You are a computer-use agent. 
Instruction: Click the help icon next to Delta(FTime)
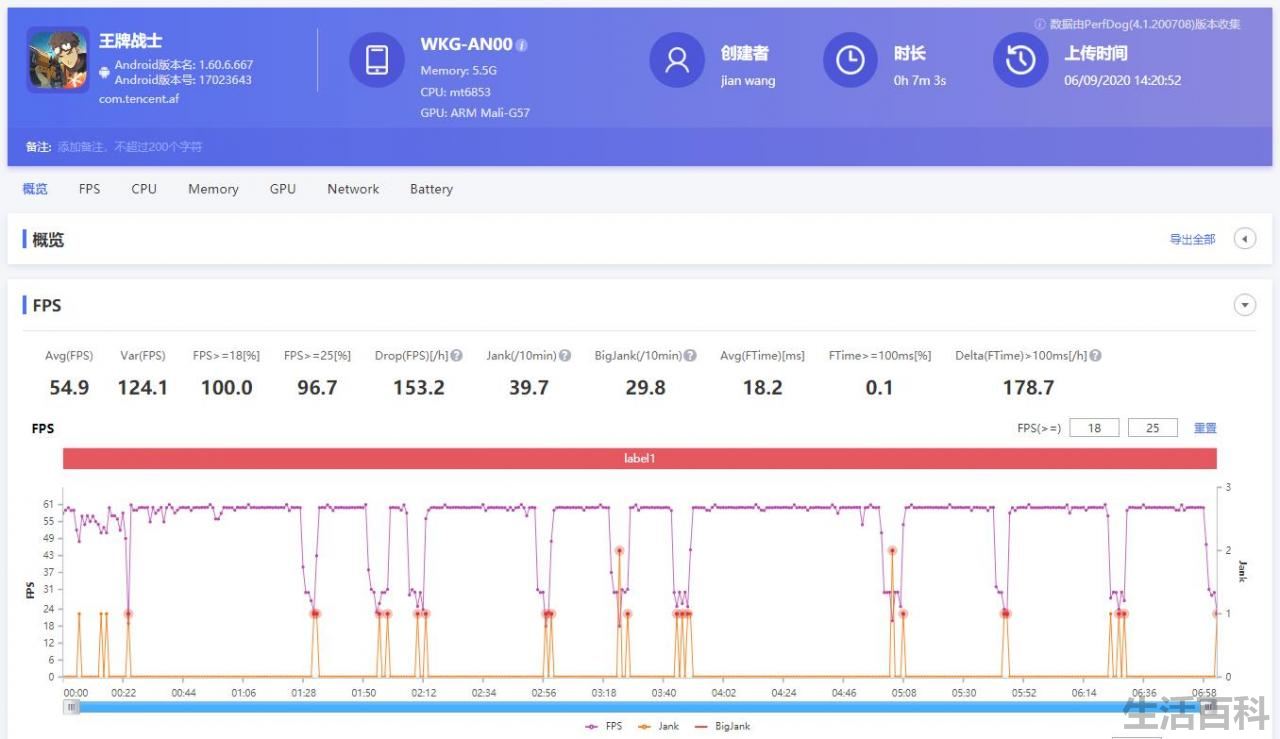click(1095, 355)
